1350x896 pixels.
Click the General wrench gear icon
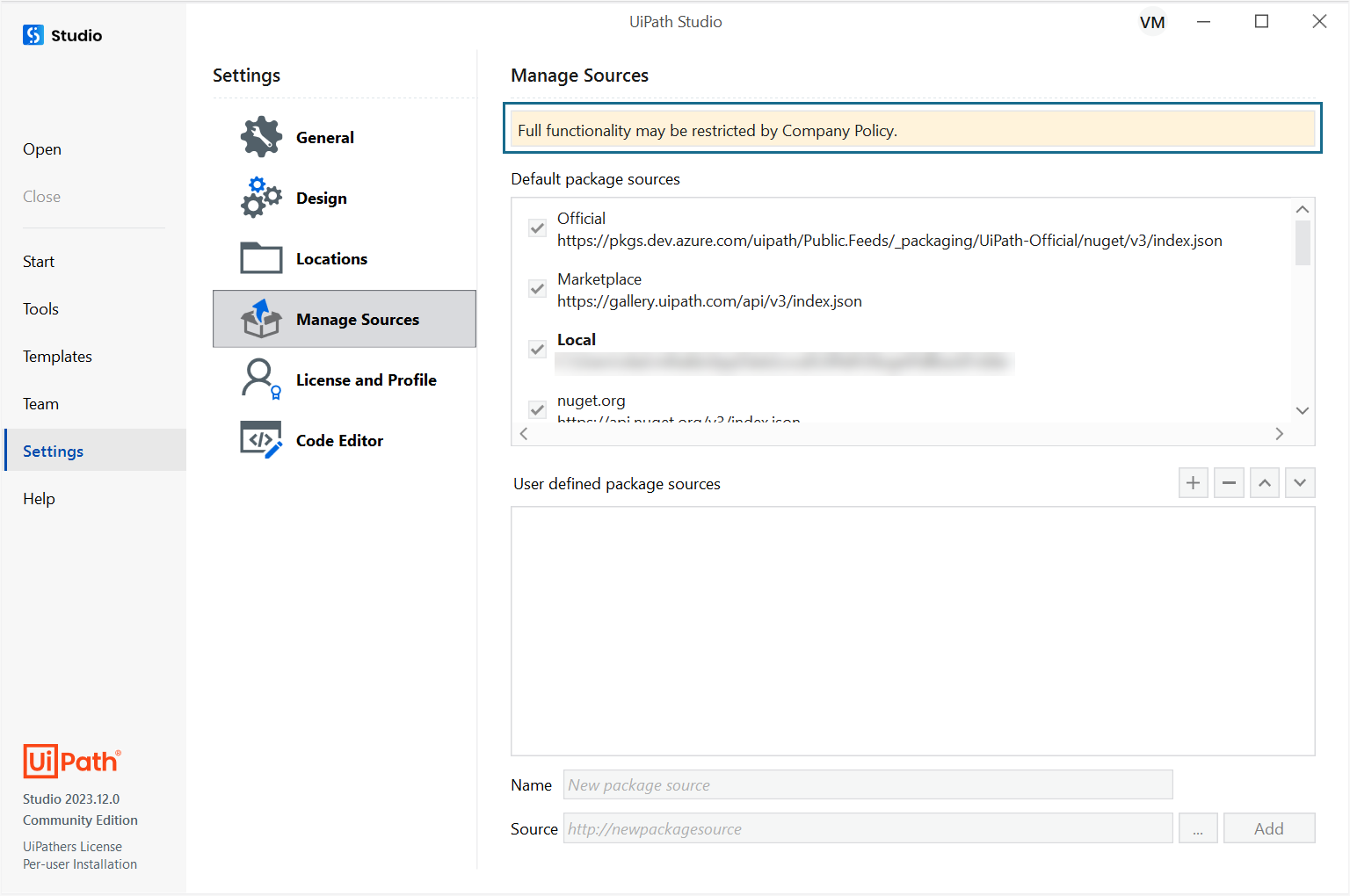coord(261,137)
